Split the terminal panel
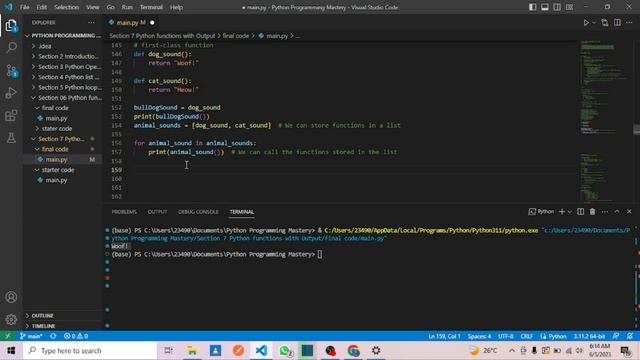This screenshot has height=360, width=640. pos(580,211)
